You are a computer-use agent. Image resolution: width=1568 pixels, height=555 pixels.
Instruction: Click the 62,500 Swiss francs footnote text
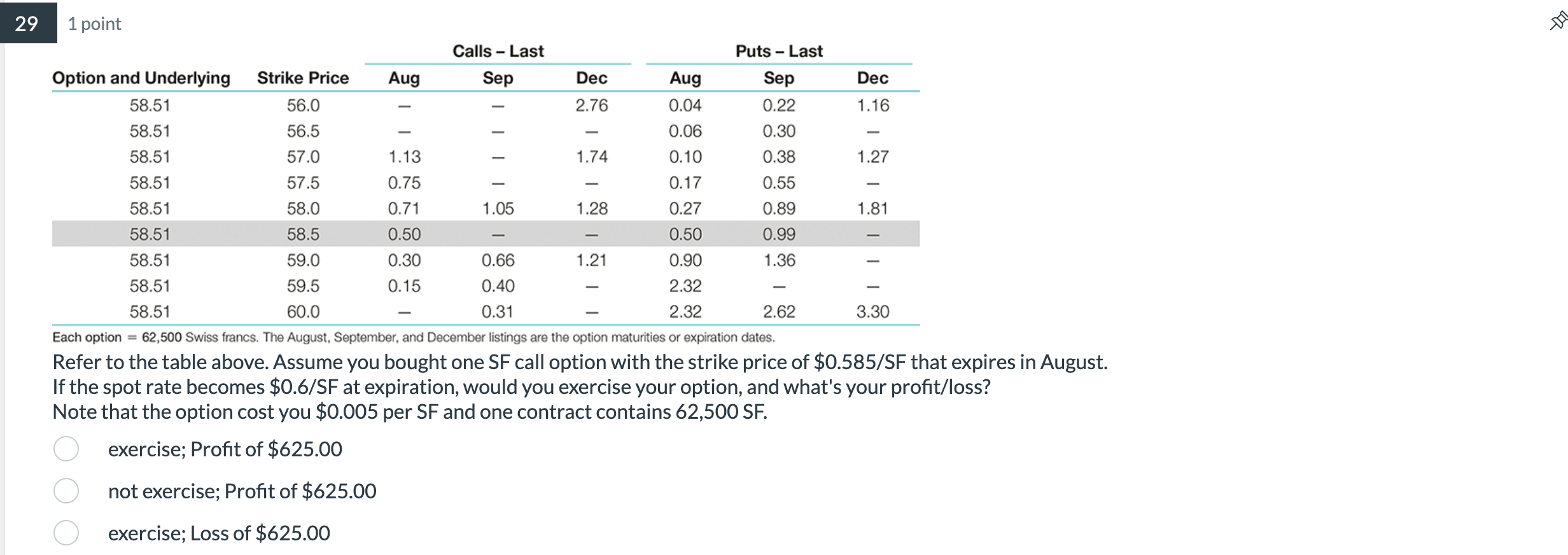pyautogui.click(x=414, y=337)
